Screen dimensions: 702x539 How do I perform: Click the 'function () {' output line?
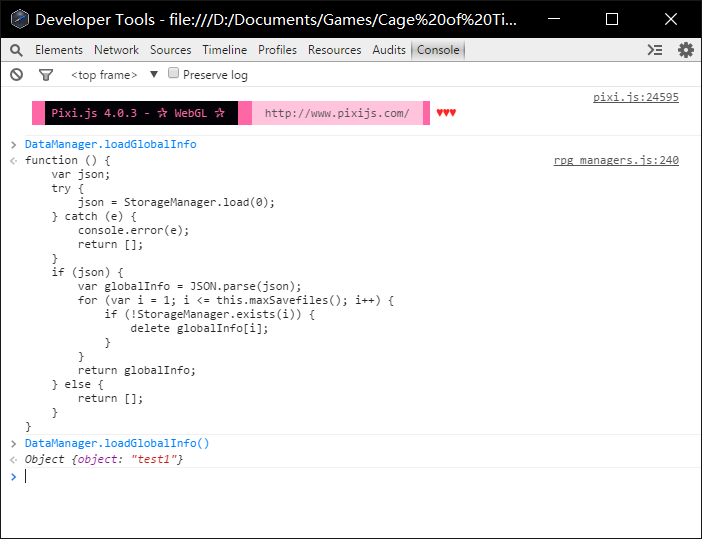[x=68, y=160]
